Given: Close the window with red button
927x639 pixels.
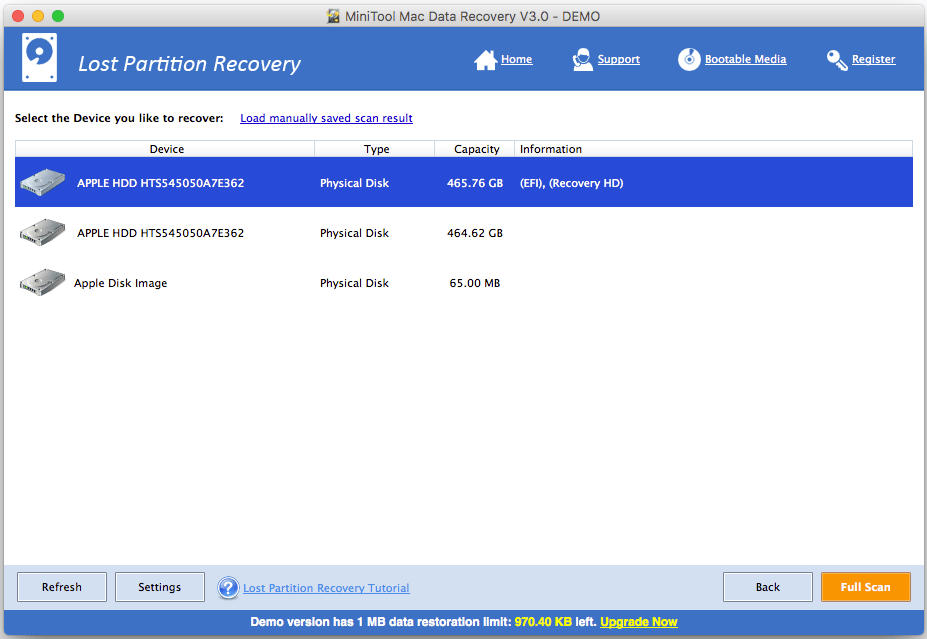Looking at the screenshot, I should click(18, 16).
